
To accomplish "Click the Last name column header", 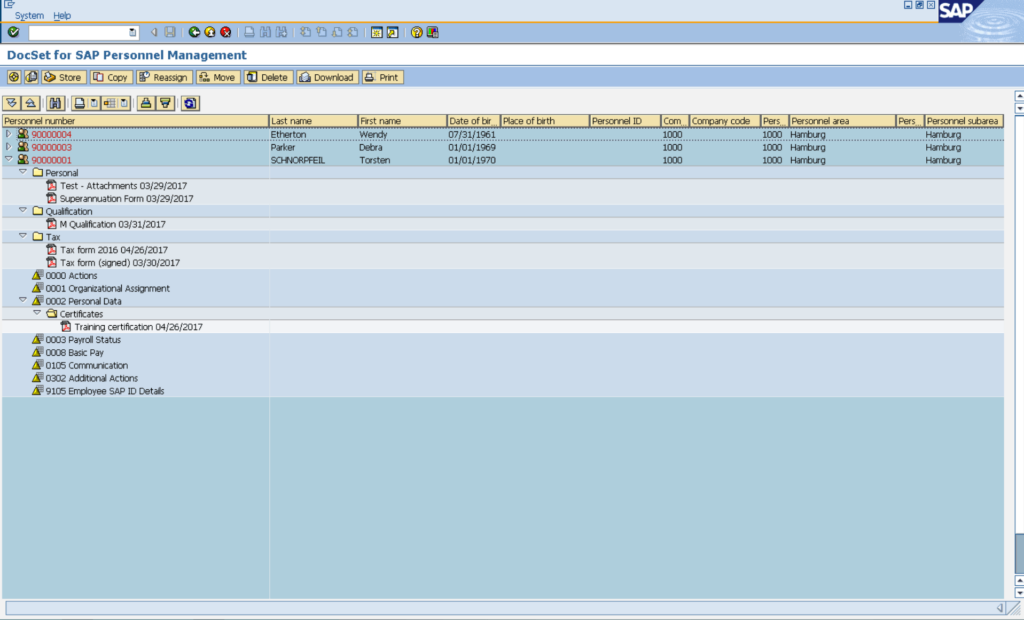I will coord(312,121).
